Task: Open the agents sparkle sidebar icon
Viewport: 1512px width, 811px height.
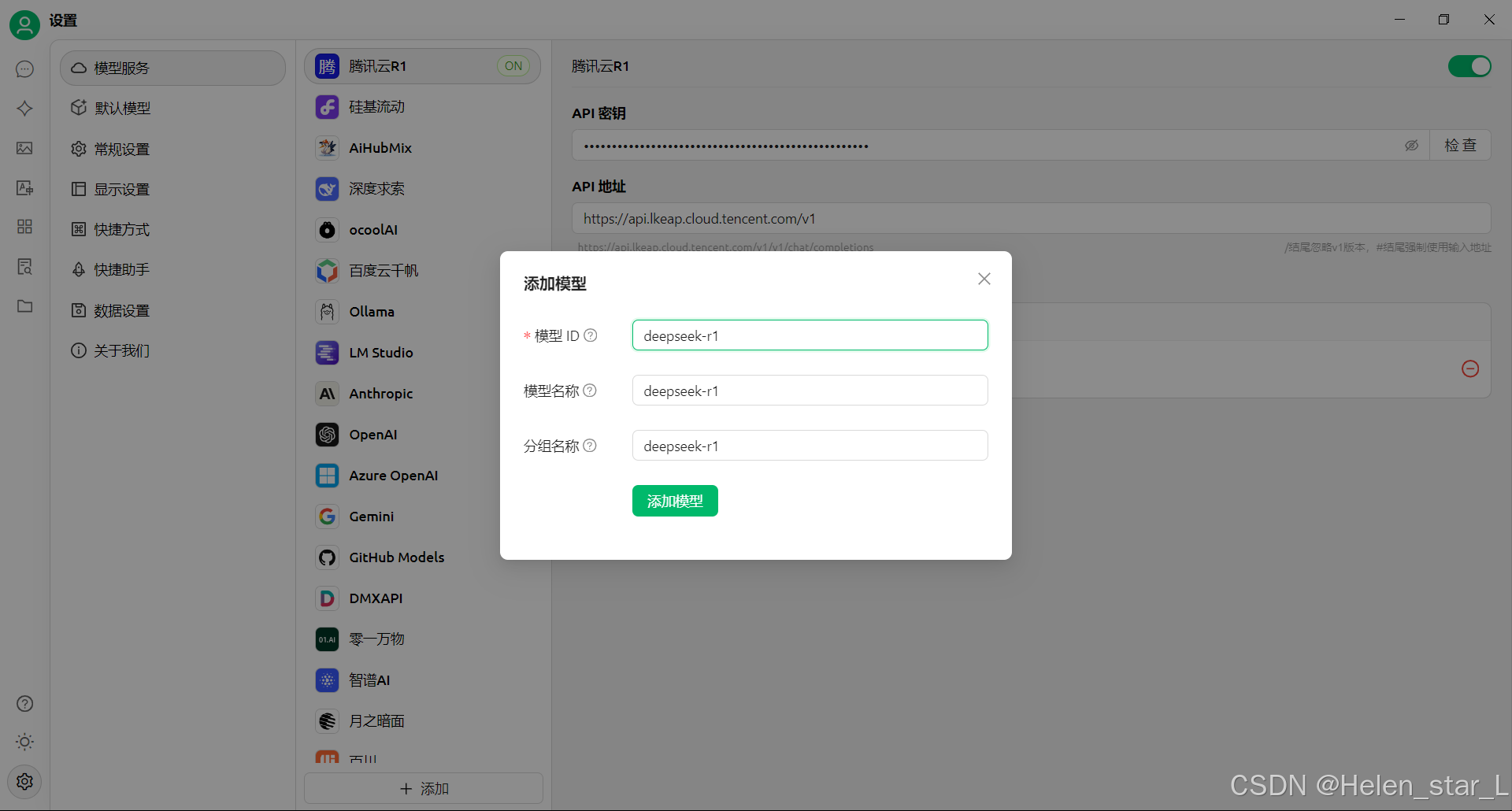Action: point(24,109)
